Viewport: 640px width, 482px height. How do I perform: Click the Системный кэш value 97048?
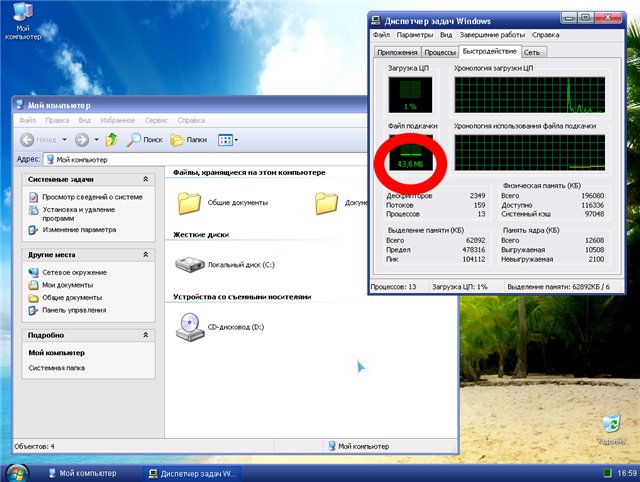point(594,214)
